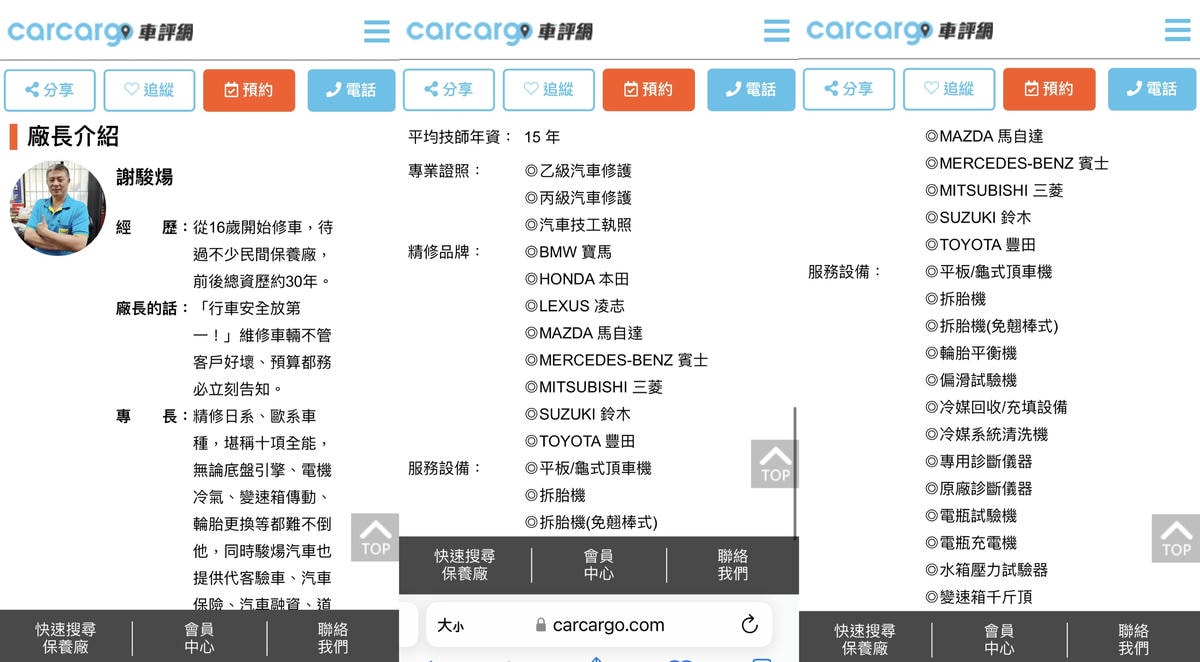Click MERCEDES-BENZ 賓士 in right screenshot
This screenshot has width=1200, height=662.
1017,163
